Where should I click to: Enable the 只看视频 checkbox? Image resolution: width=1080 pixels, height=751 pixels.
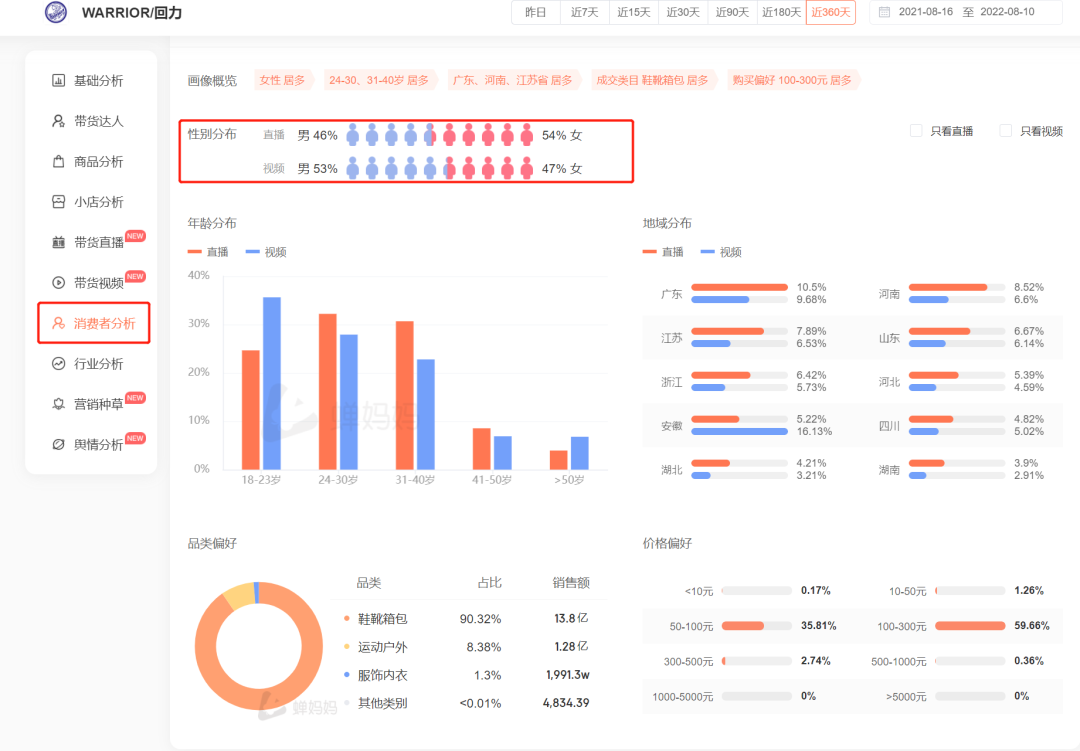click(1006, 131)
